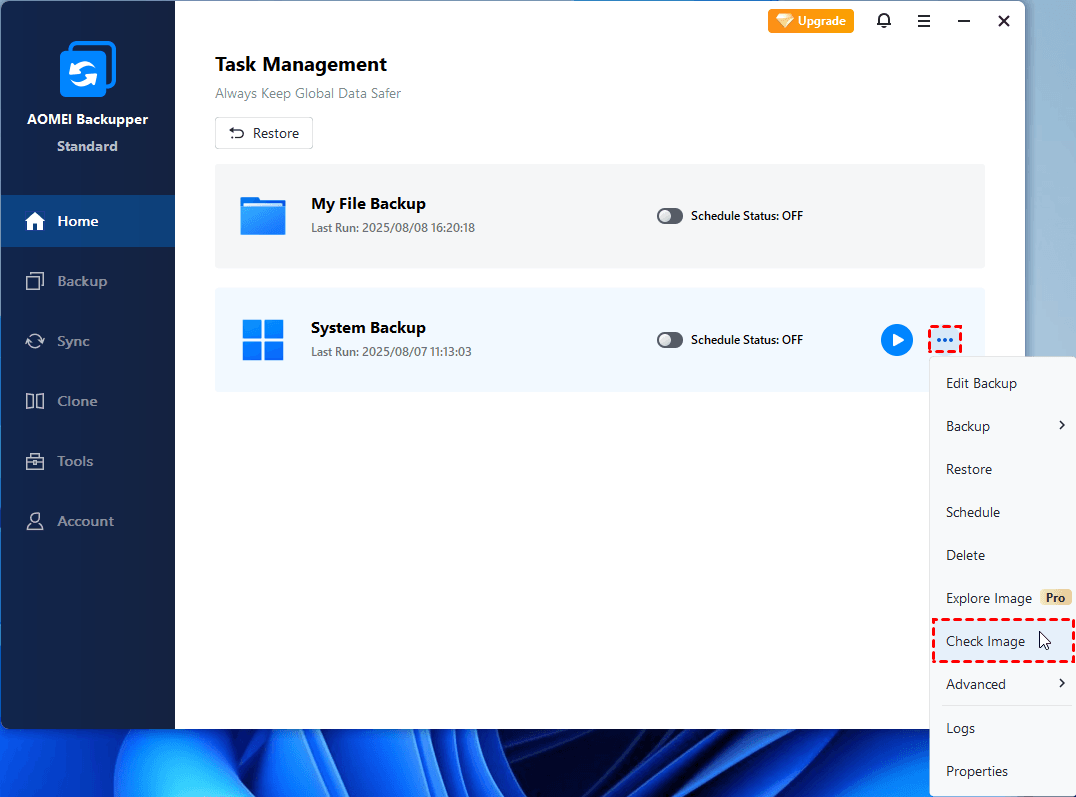
Task: Go to the Sync section
Action: click(x=88, y=341)
